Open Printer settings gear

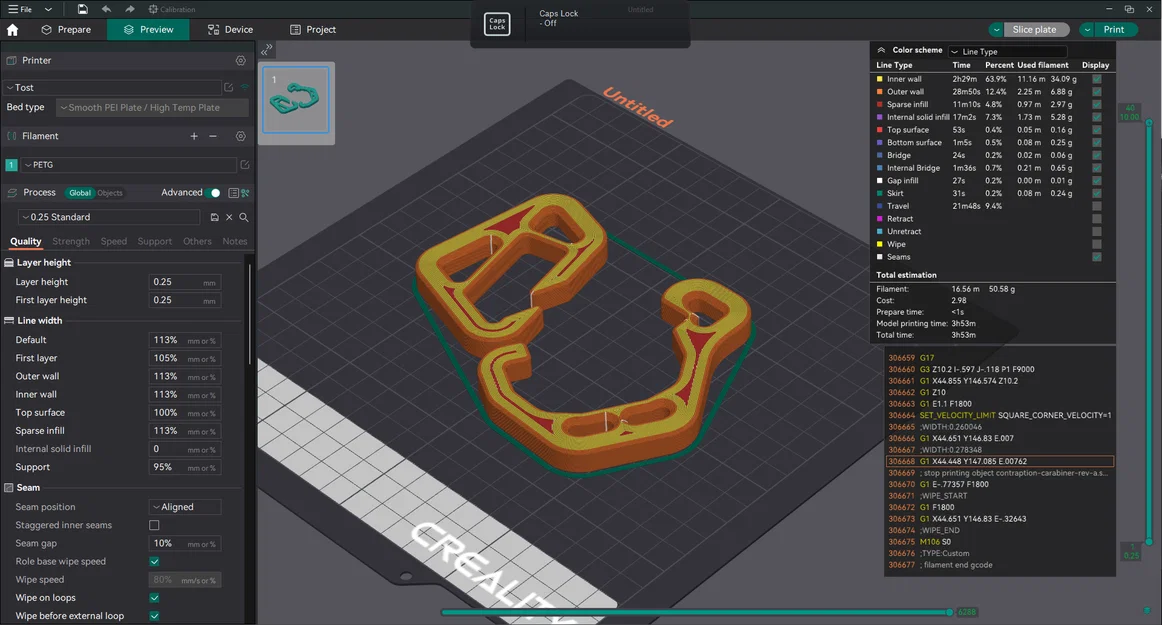click(240, 61)
